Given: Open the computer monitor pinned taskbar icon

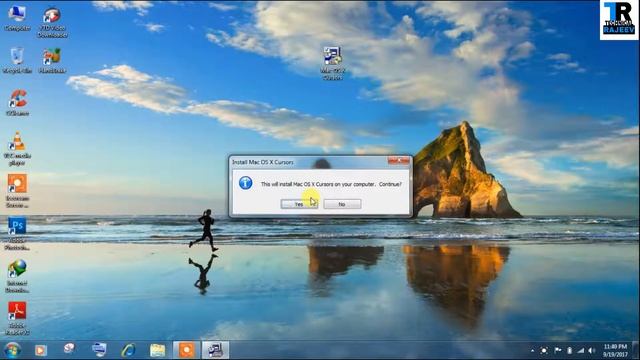Looking at the screenshot, I should (99, 350).
